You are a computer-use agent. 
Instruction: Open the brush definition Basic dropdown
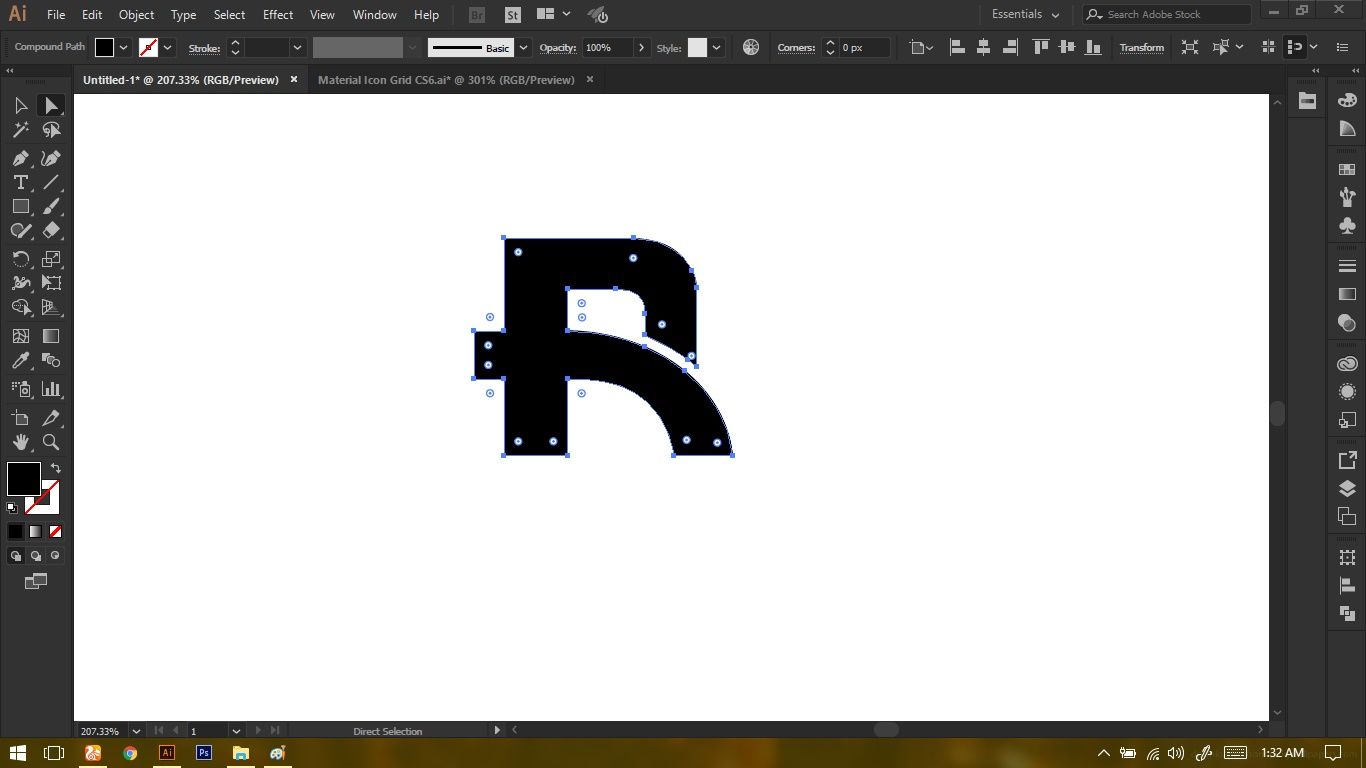tap(523, 48)
